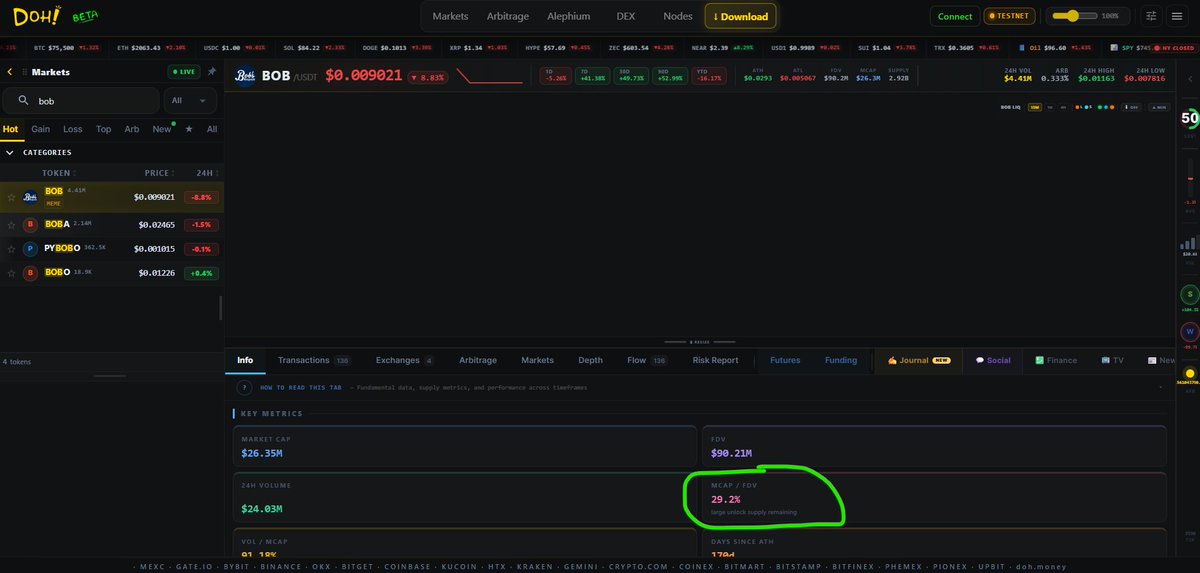Toggle the LIVE feed indicator

tap(184, 72)
